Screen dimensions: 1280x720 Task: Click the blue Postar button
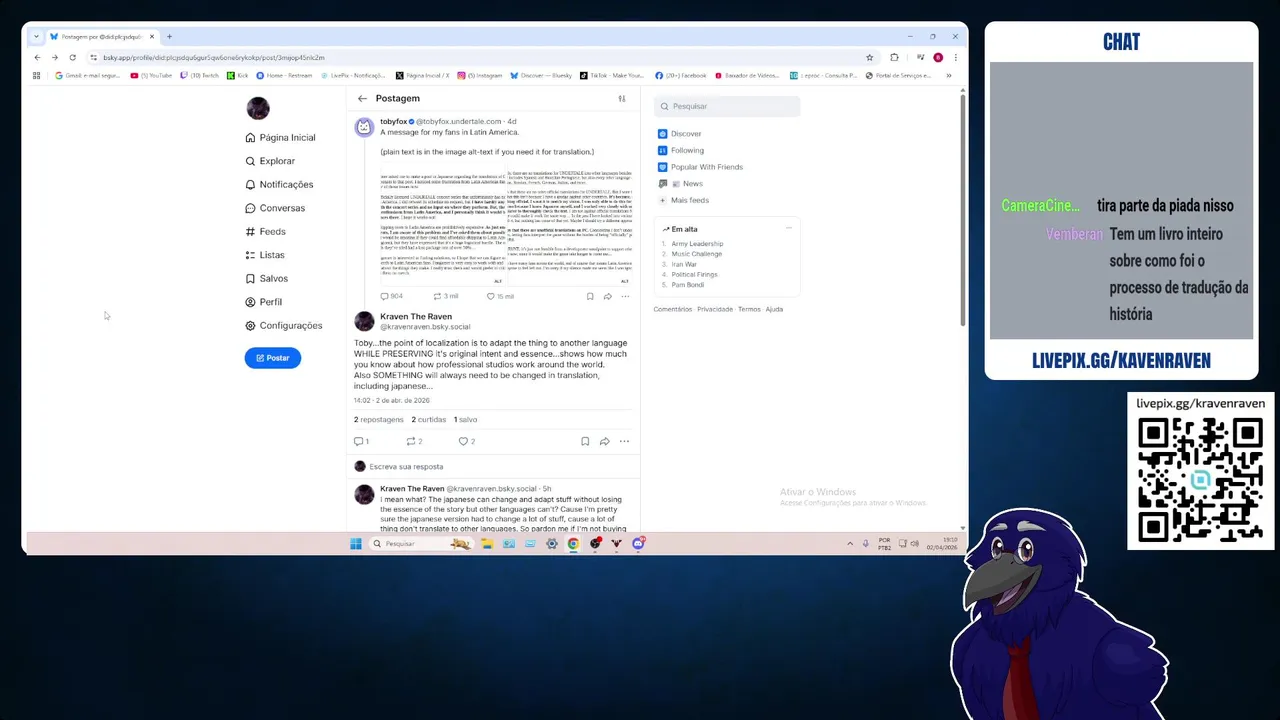(272, 358)
